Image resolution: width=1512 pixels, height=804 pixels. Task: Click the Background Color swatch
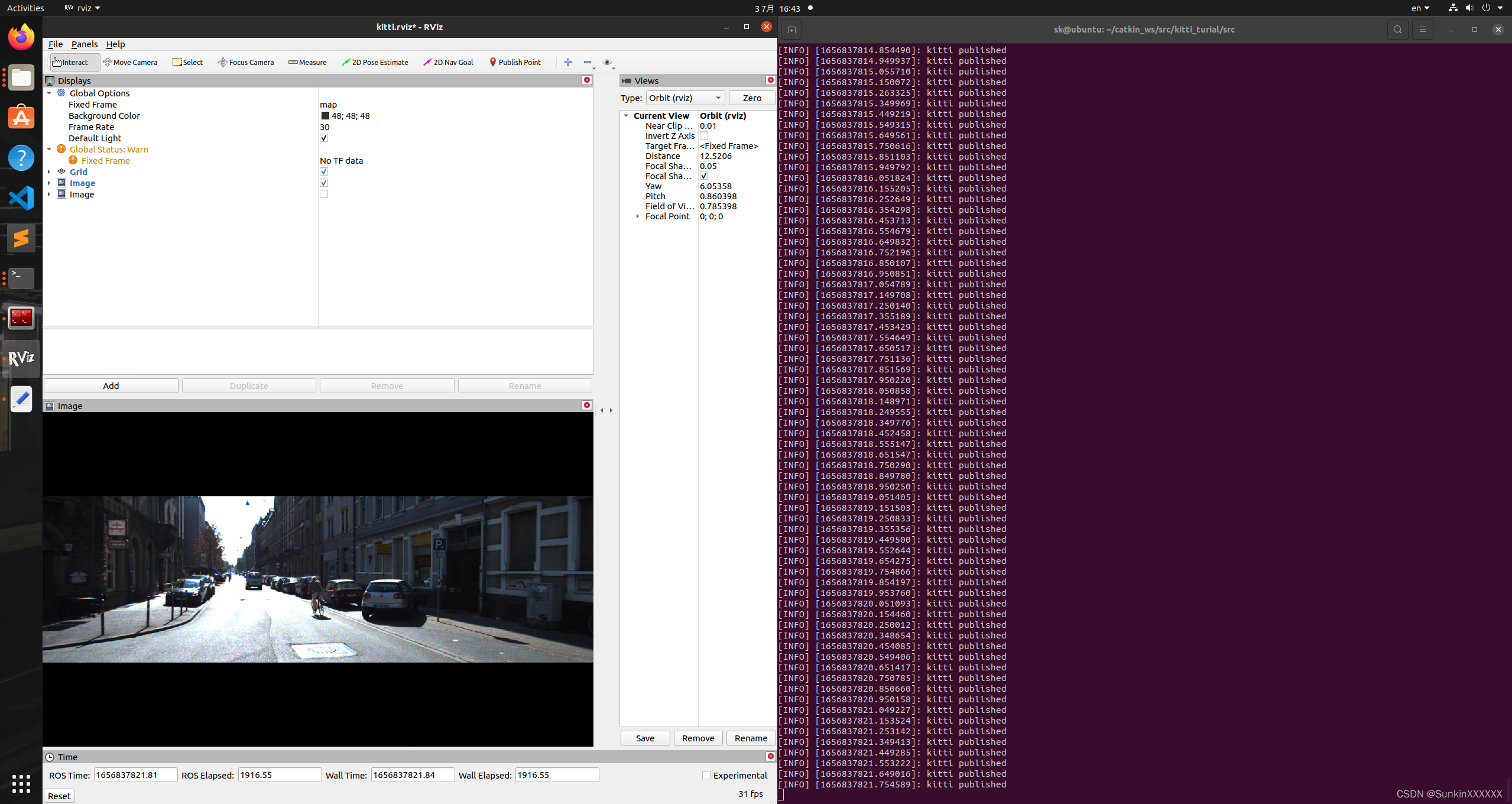click(x=325, y=116)
